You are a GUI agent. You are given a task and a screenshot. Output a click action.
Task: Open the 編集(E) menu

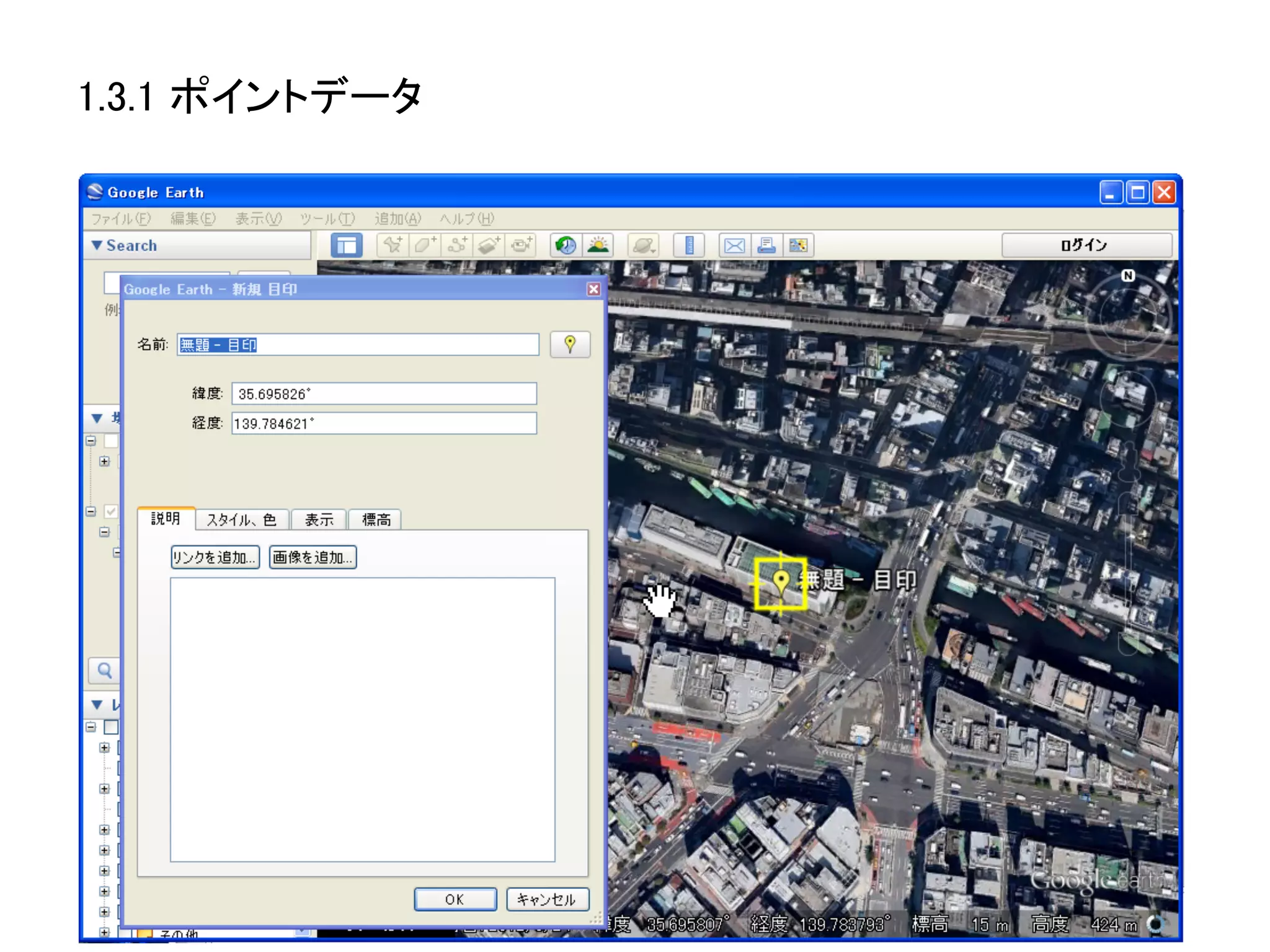(193, 219)
